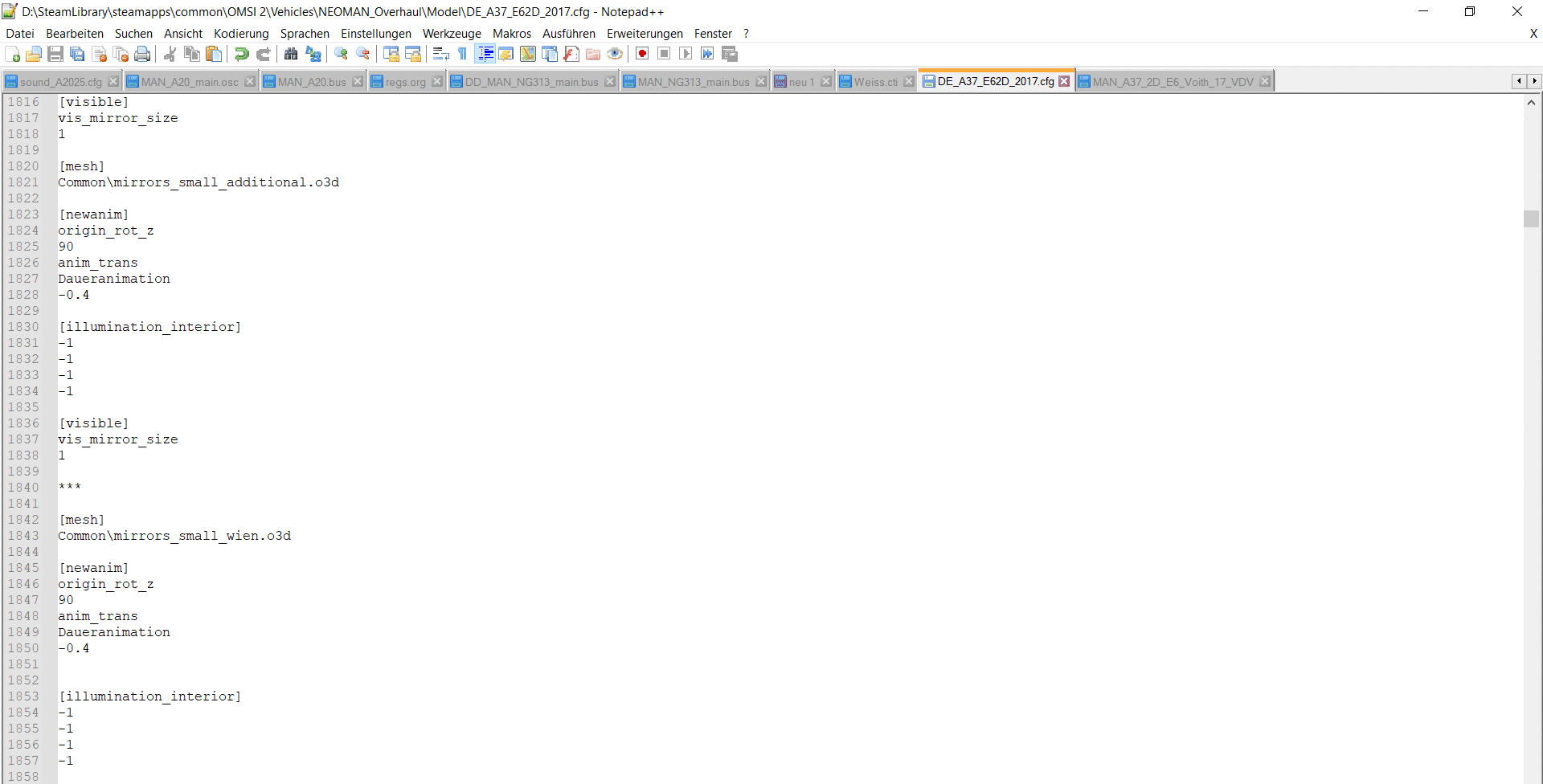1543x784 pixels.
Task: Click the Save all files icon
Action: 77,54
